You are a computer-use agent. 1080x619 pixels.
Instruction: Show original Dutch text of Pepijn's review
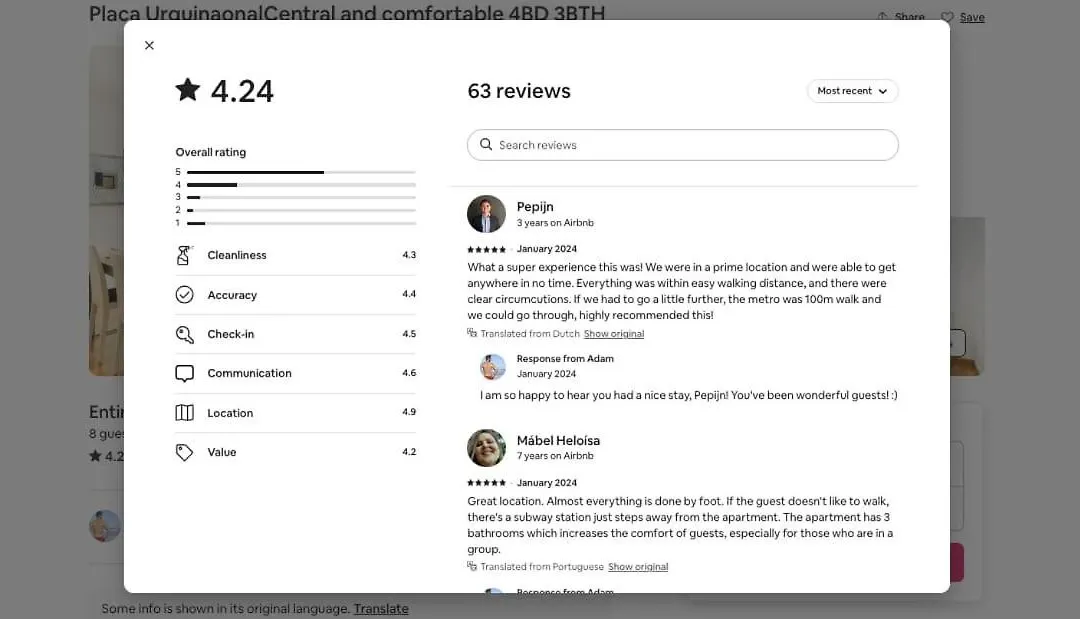click(614, 334)
